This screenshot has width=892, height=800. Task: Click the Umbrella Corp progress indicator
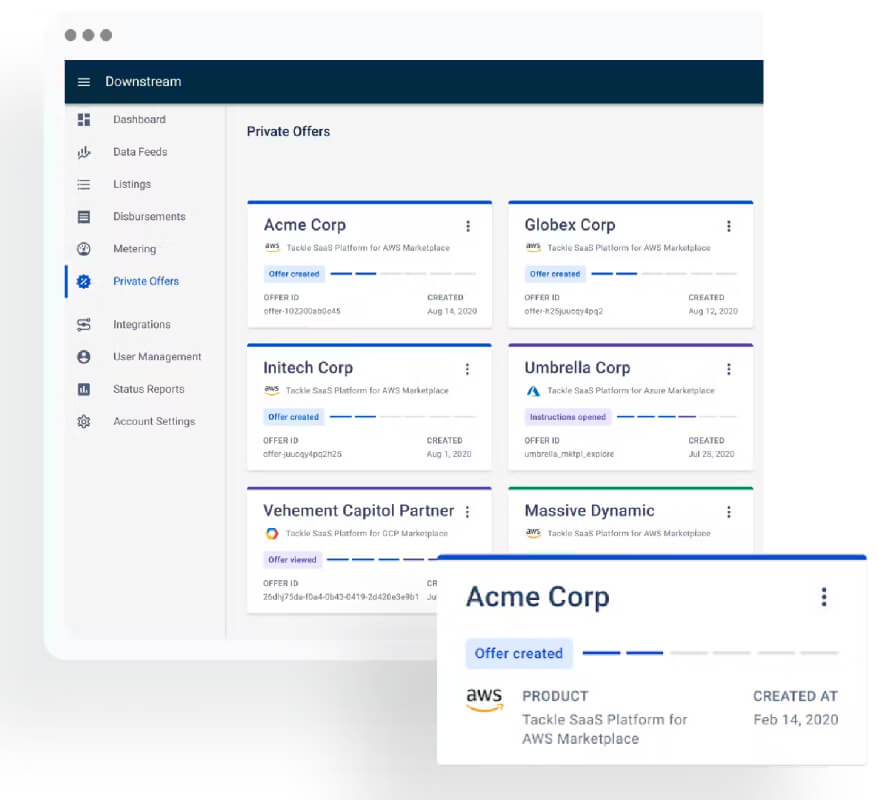[x=676, y=417]
